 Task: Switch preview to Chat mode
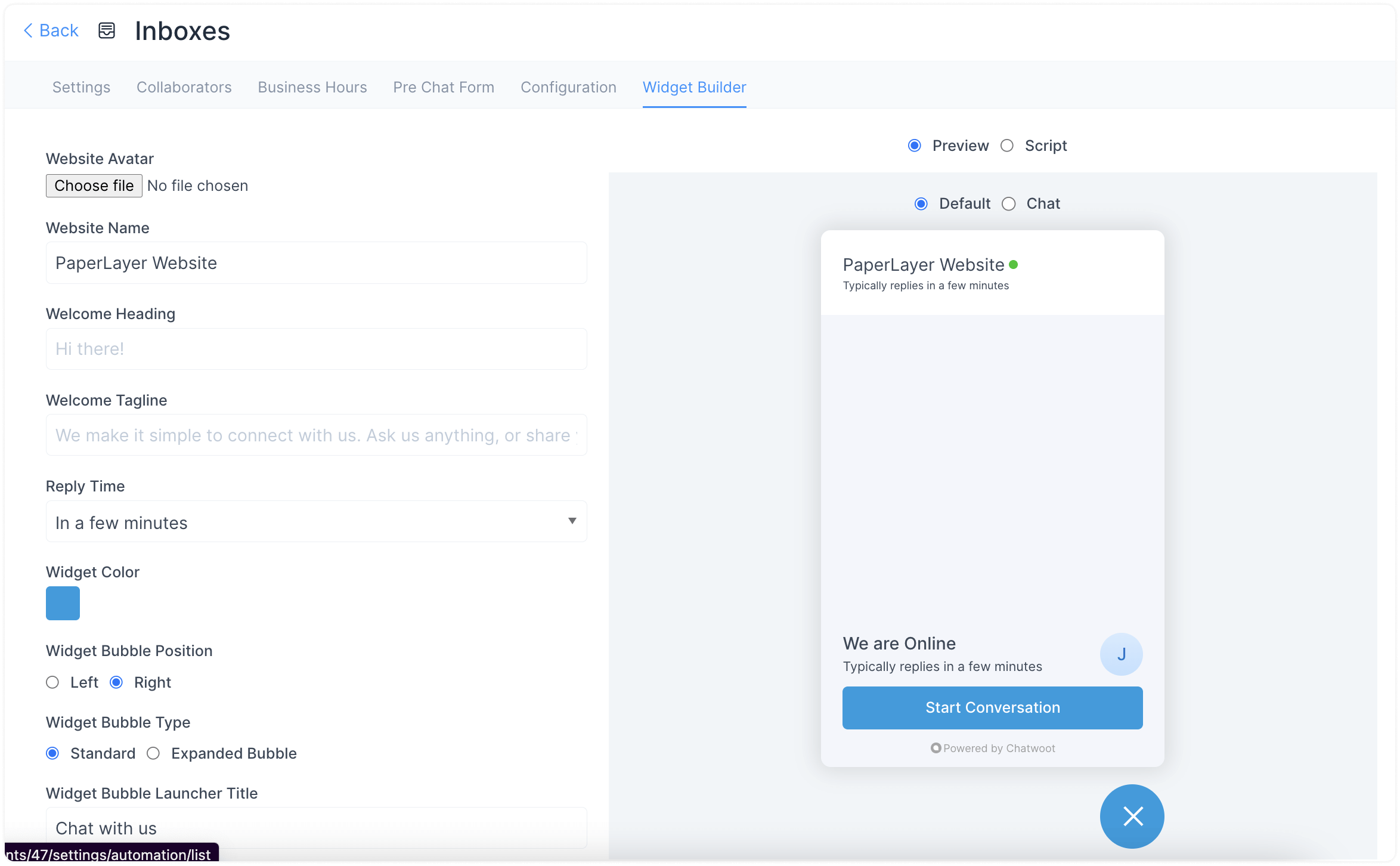pos(1009,203)
